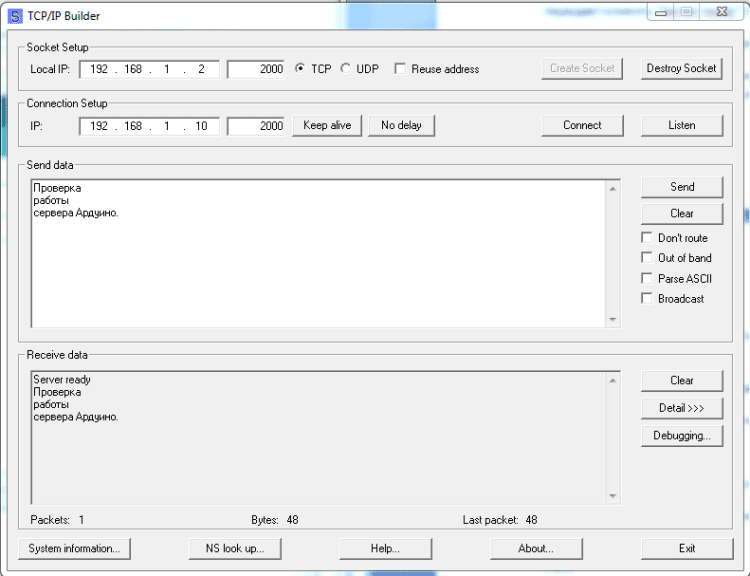Click the 'Server ready' line in Receive data
The width and height of the screenshot is (750, 576).
[62, 380]
